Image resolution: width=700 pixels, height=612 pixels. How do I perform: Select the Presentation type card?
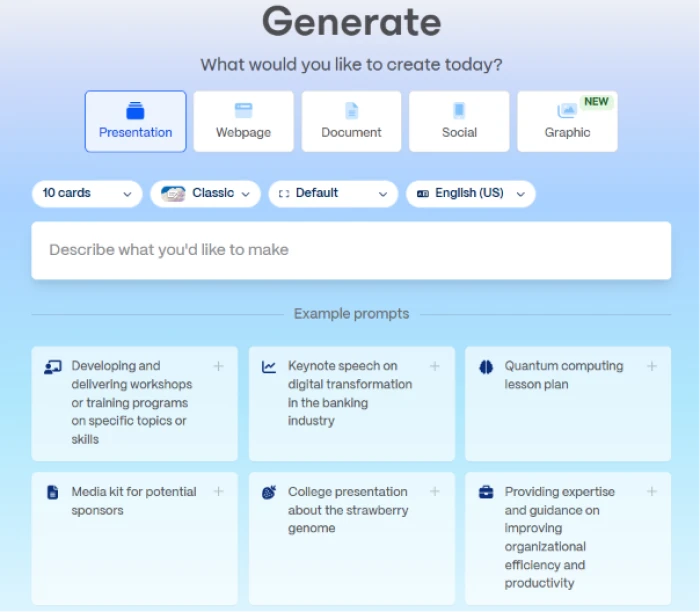click(135, 121)
